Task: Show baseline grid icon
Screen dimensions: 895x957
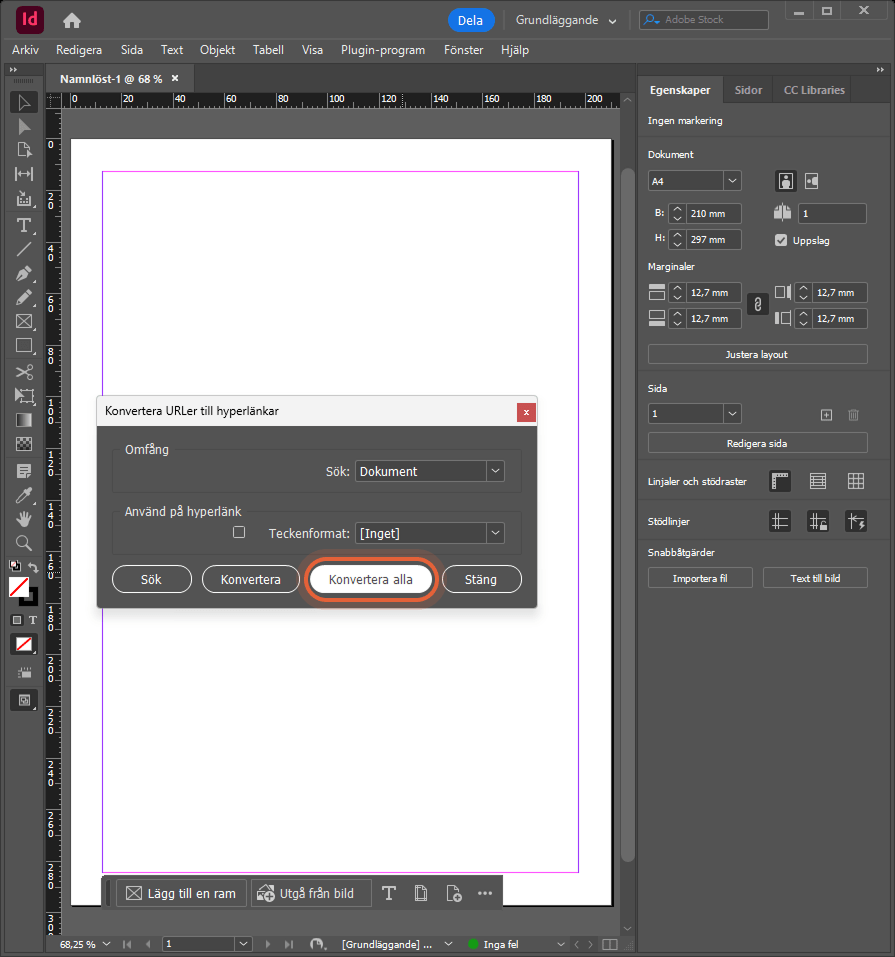Action: 817,482
